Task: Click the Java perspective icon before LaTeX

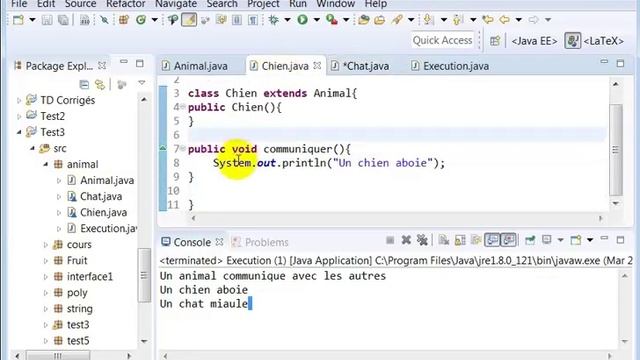Action: [573, 41]
